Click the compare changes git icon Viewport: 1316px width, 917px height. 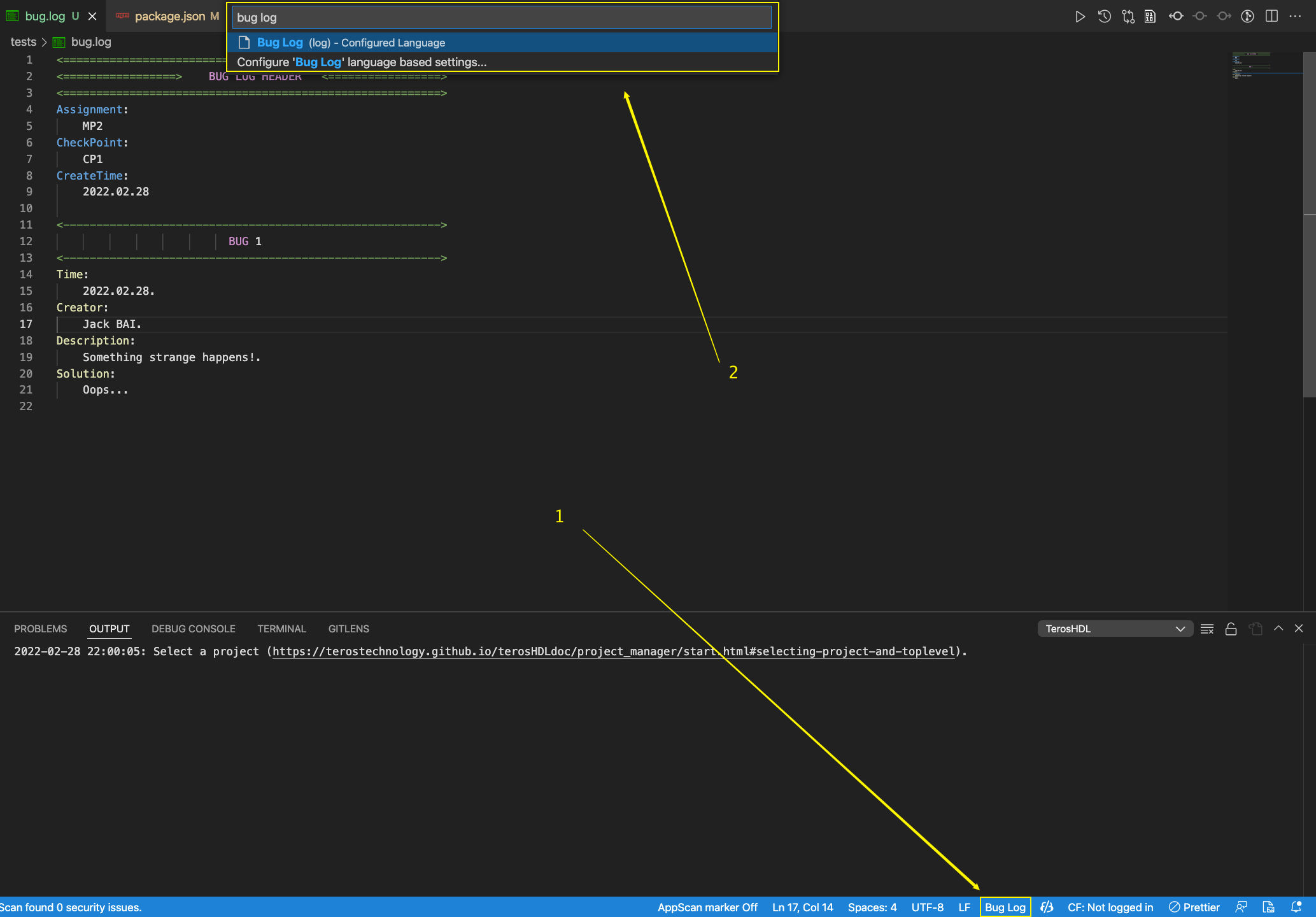click(x=1128, y=17)
